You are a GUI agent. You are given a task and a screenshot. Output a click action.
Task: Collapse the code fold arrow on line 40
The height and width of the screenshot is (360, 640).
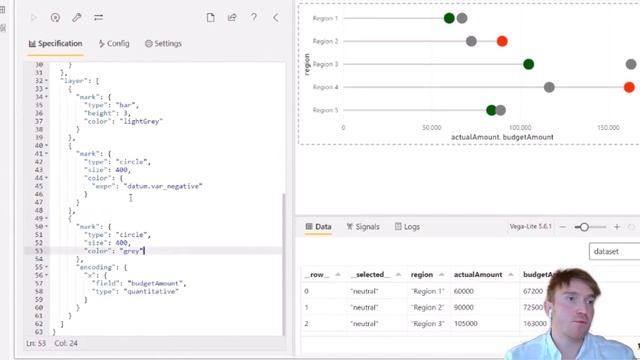pos(46,145)
